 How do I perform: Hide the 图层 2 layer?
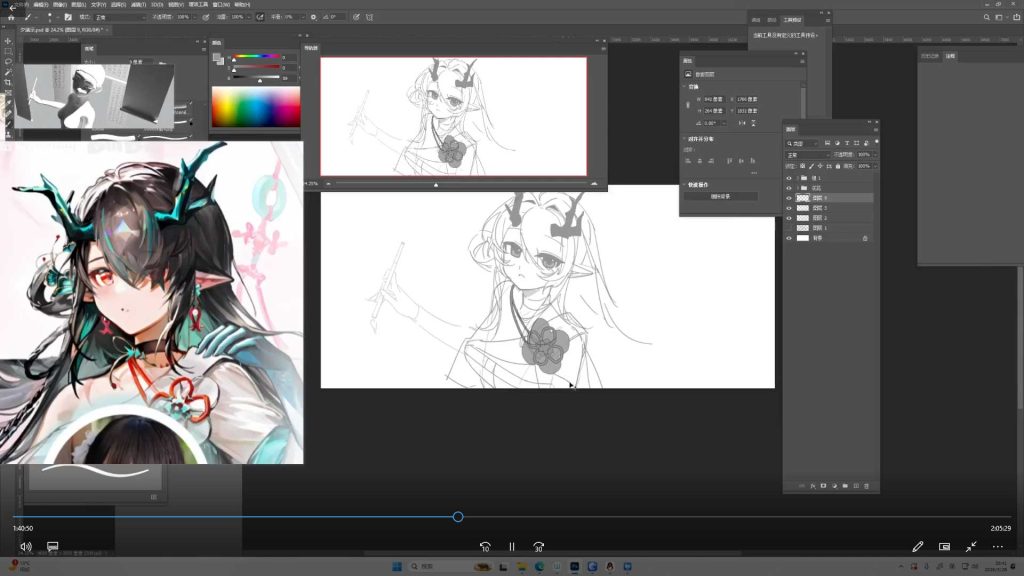click(x=789, y=218)
